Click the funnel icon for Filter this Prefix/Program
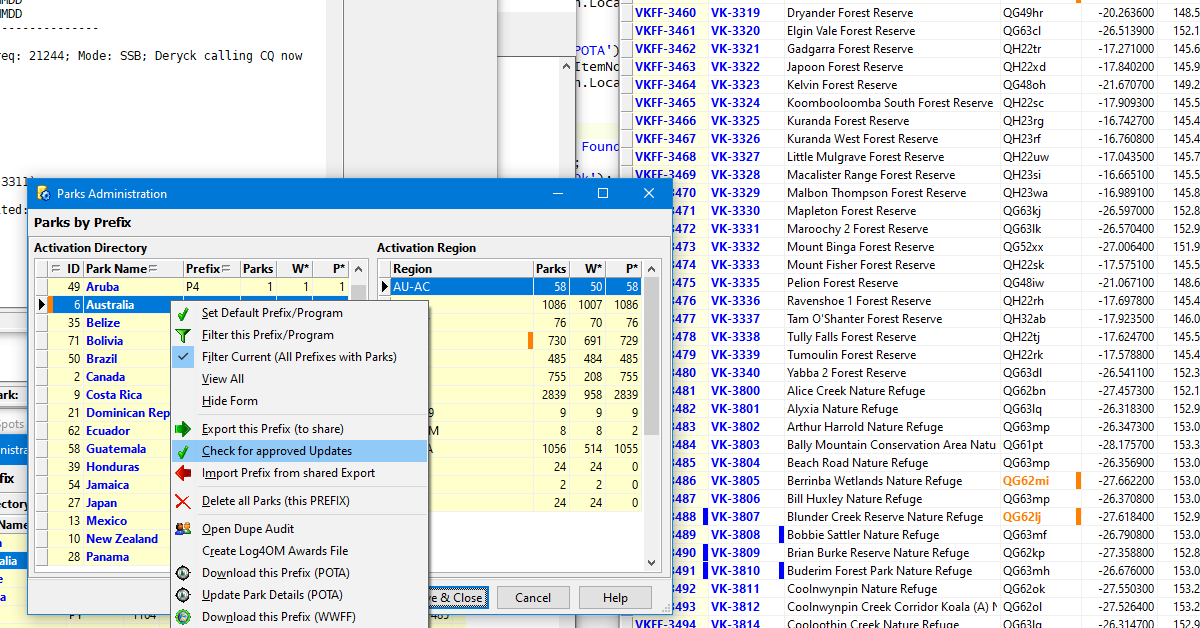Image resolution: width=1200 pixels, height=628 pixels. [x=183, y=335]
